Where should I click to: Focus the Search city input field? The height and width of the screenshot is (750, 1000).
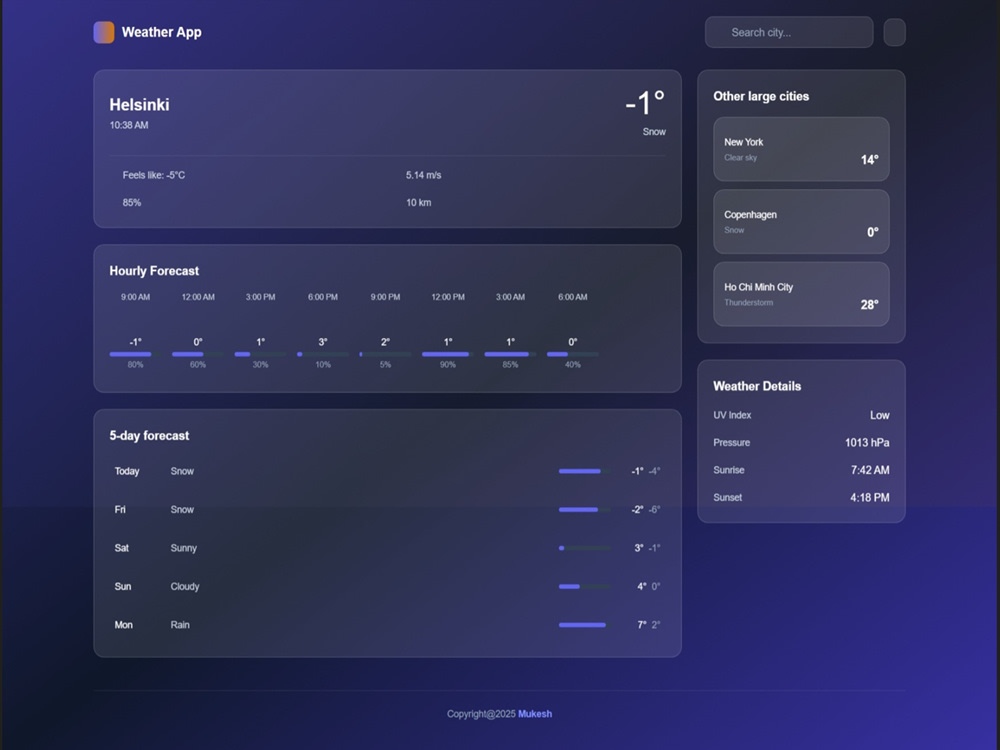[x=789, y=33]
